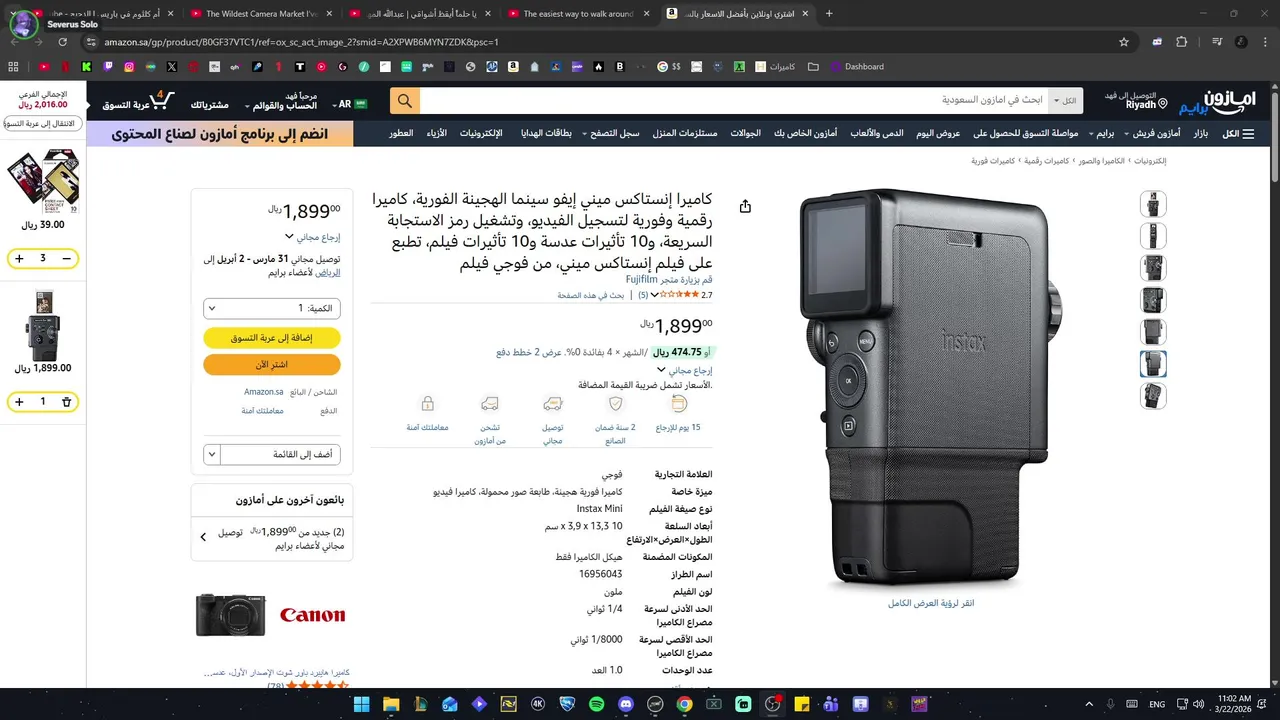Open the Today's Deals nav item
The height and width of the screenshot is (720, 1280).
(939, 133)
